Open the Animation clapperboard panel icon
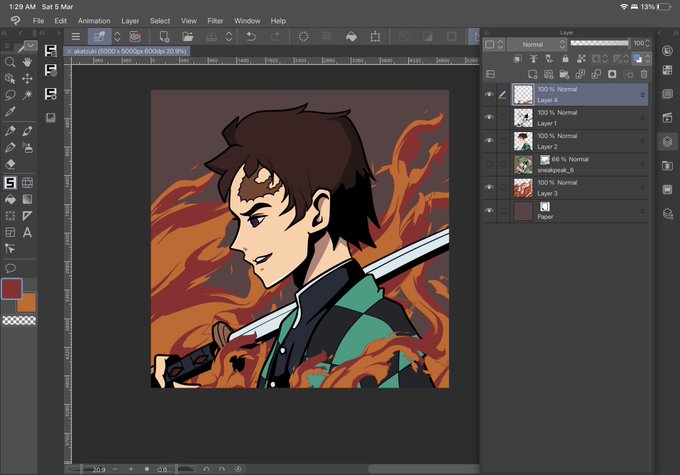The height and width of the screenshot is (475, 680). pos(667,118)
